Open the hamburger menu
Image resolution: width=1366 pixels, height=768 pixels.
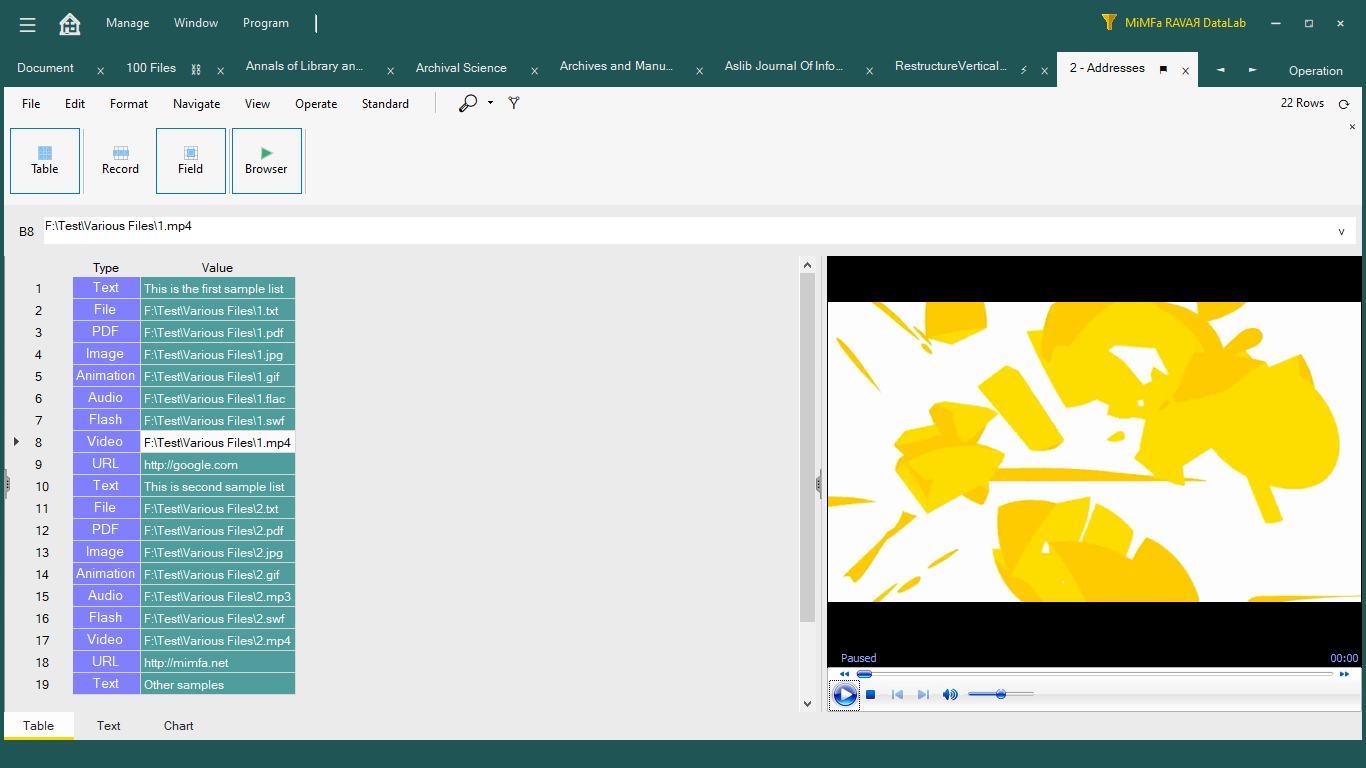[x=27, y=24]
